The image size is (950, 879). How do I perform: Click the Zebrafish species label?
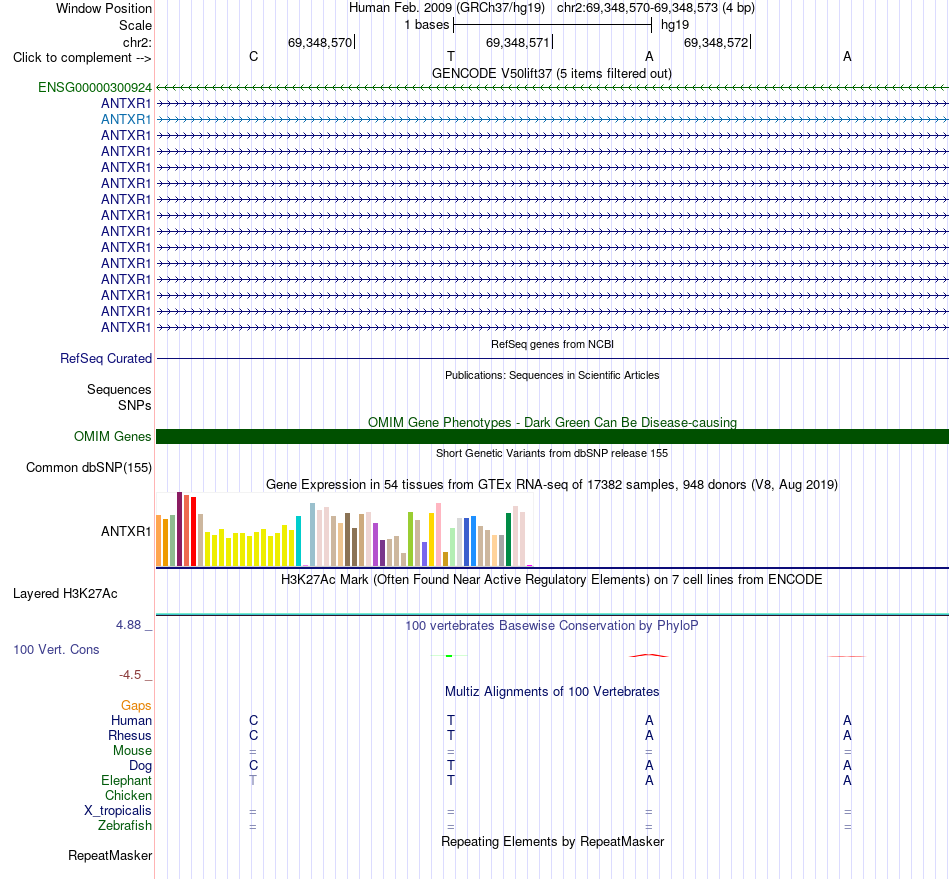coord(125,826)
